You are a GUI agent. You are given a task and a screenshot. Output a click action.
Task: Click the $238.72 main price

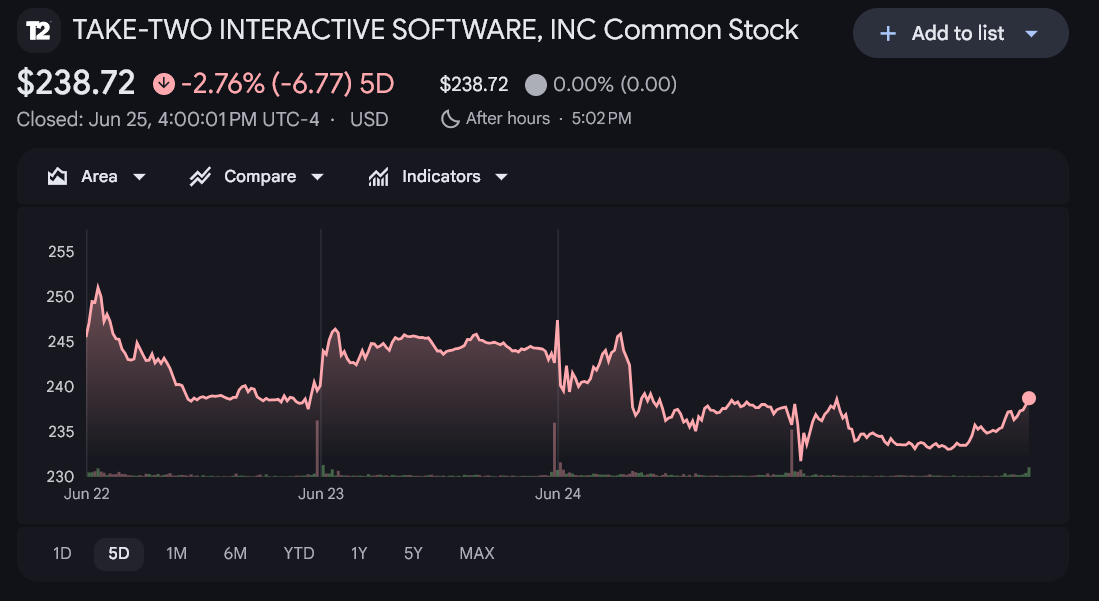point(76,83)
